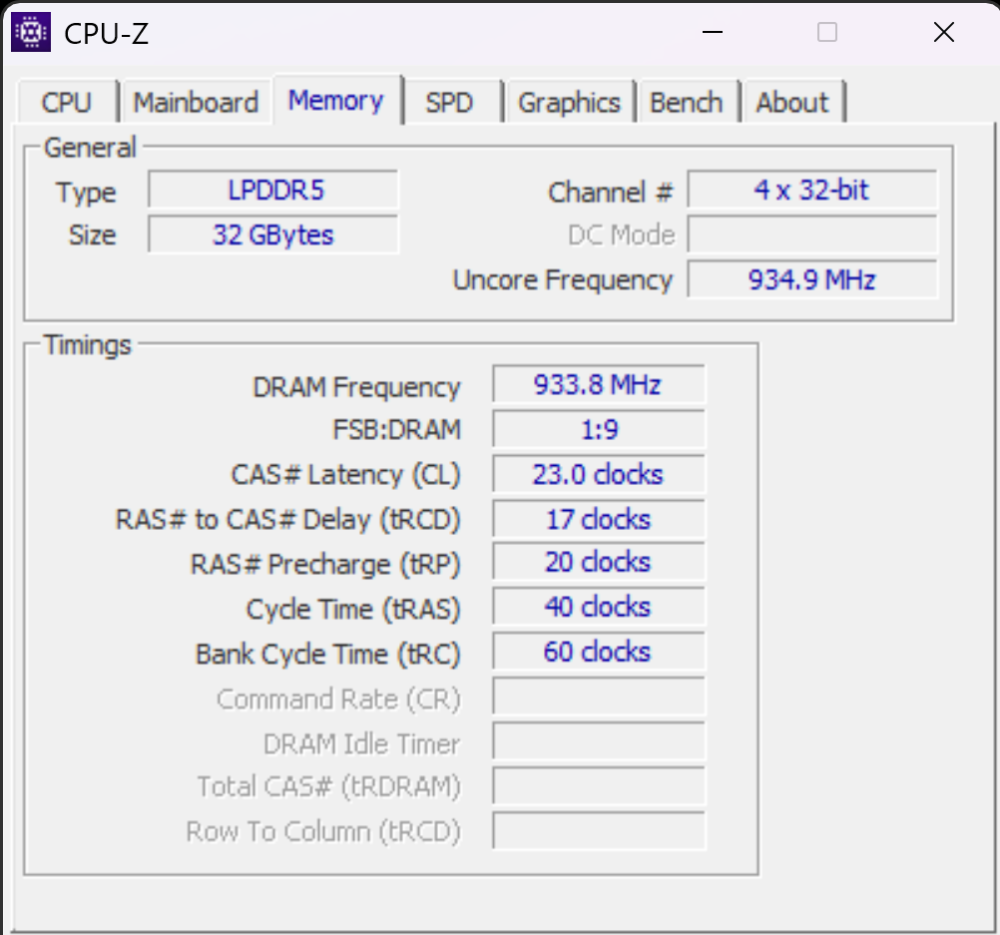Viewport: 1000px width, 935px height.
Task: Click the empty DC Mode field
Action: tap(812, 235)
